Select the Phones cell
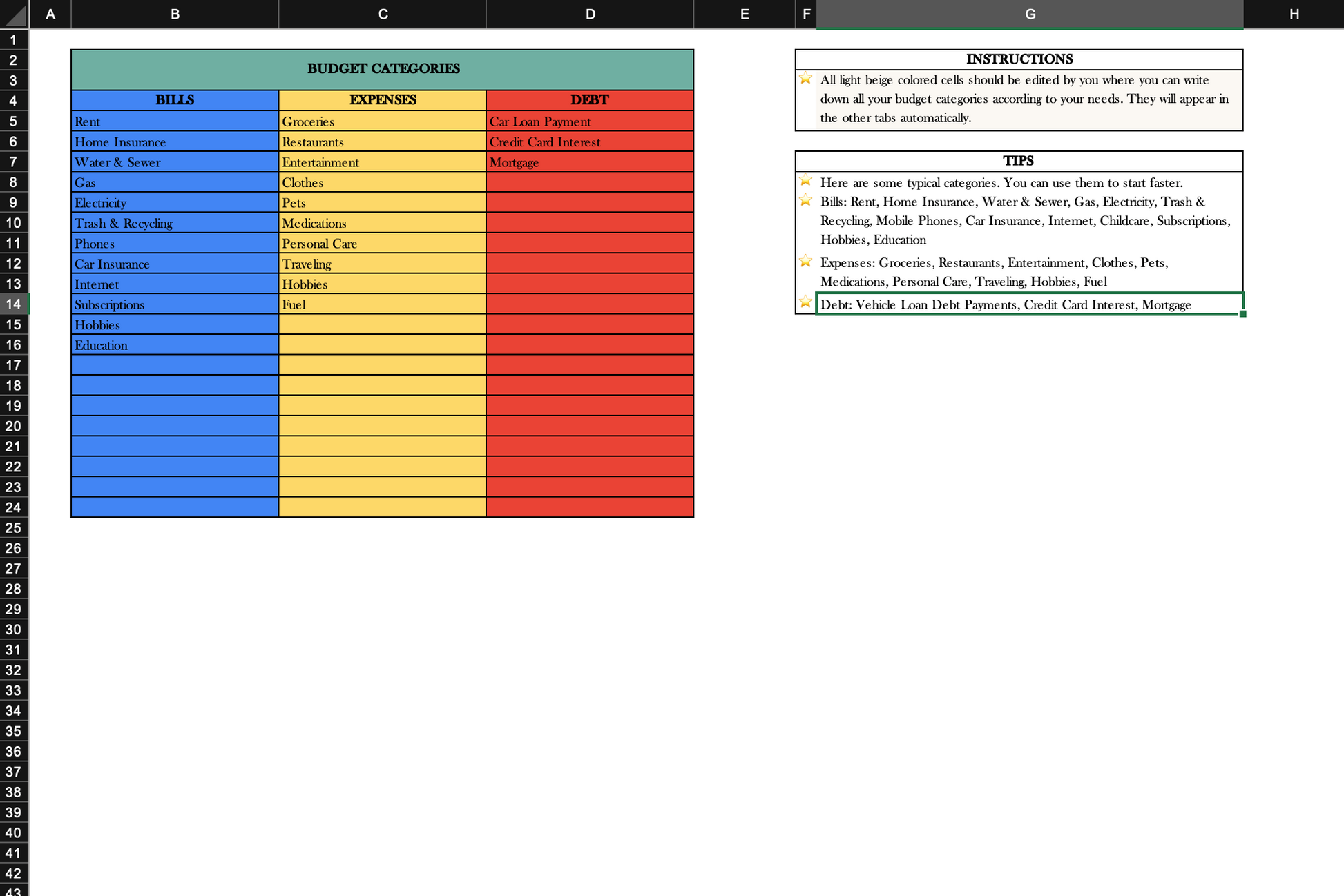The image size is (1344, 896). pyautogui.click(x=175, y=244)
